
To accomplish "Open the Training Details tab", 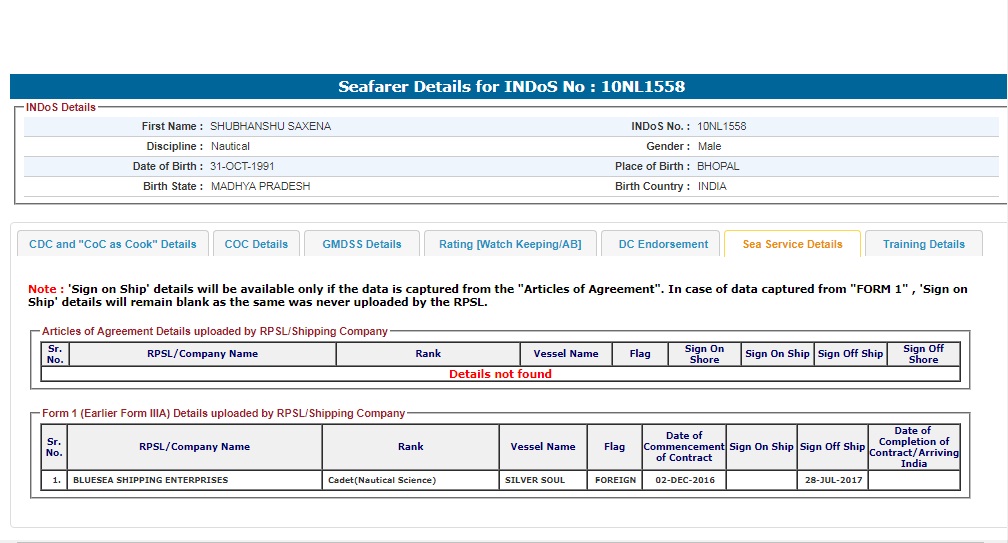I will pos(924,244).
